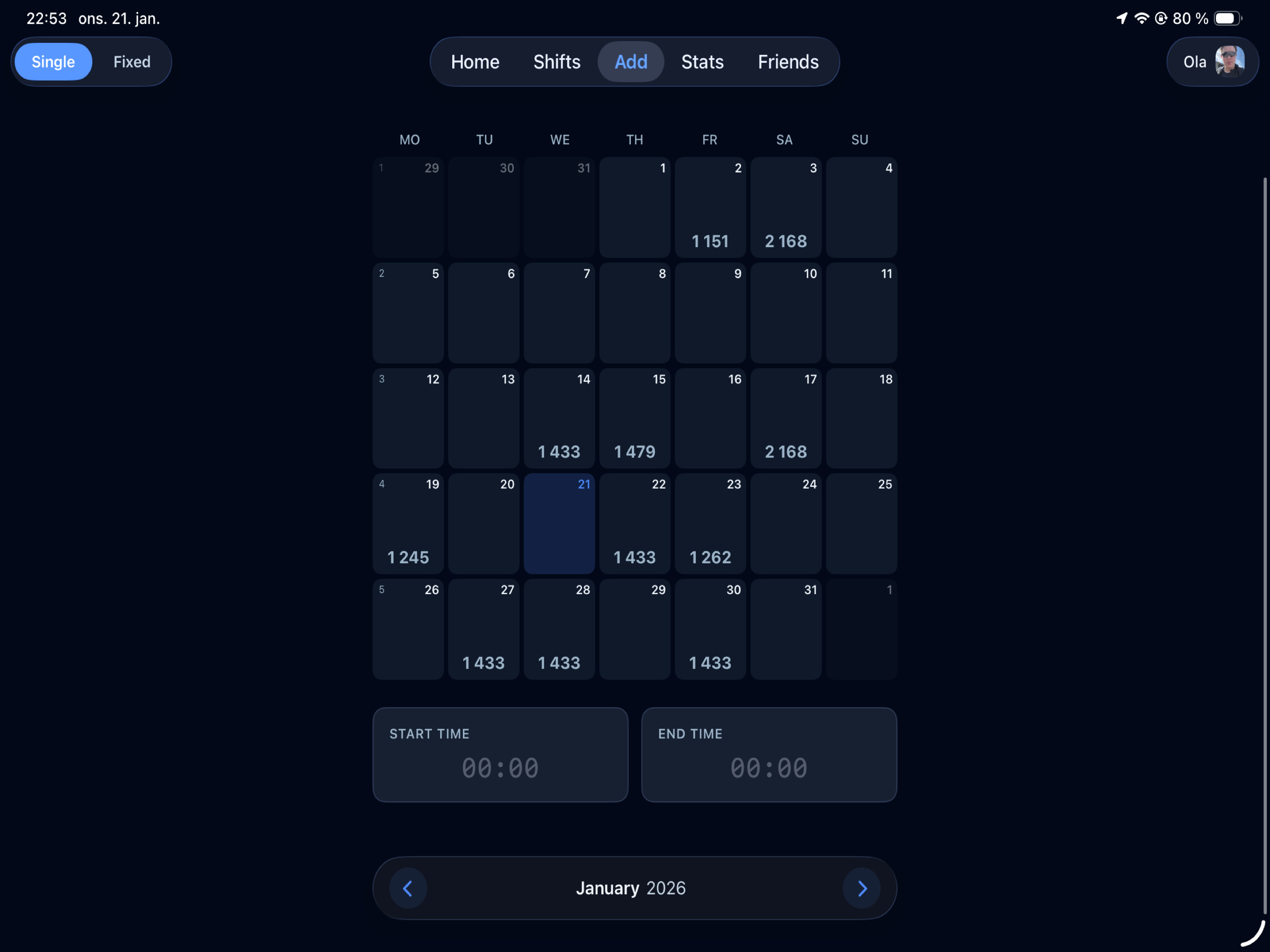The height and width of the screenshot is (952, 1270).
Task: Select January 9 day cell
Action: pos(710,313)
